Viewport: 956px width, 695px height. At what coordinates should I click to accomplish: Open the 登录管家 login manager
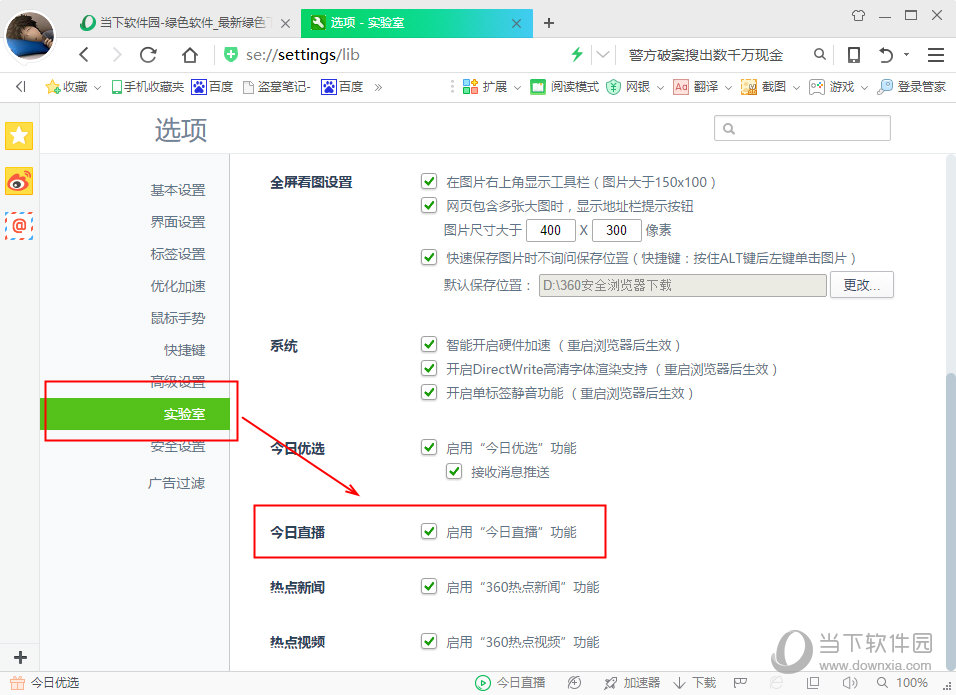[912, 87]
